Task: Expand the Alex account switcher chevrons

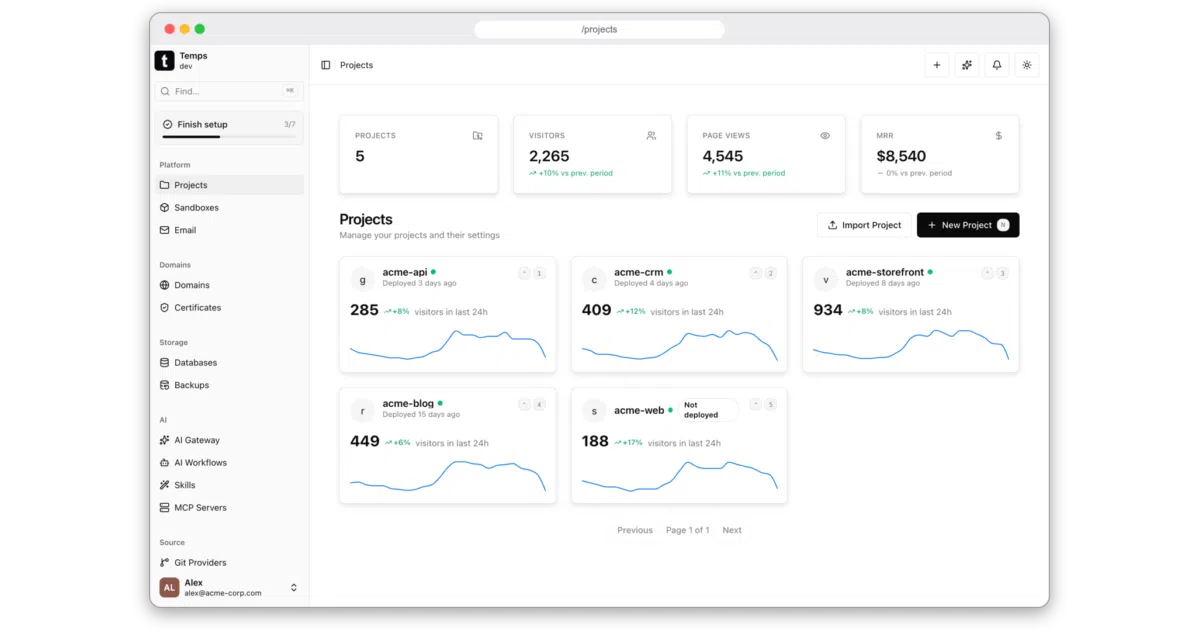Action: pos(294,588)
